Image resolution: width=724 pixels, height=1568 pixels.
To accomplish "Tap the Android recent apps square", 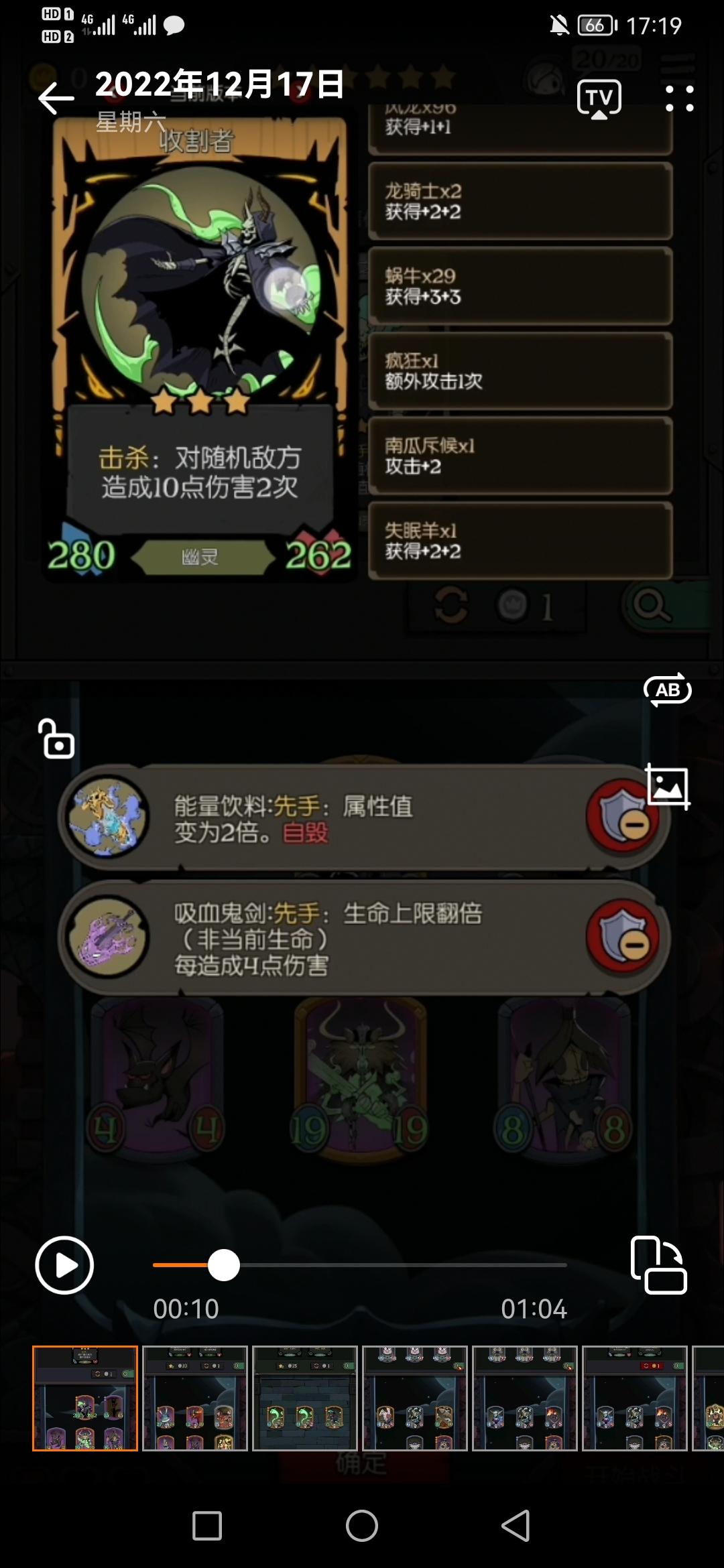I will [207, 1526].
